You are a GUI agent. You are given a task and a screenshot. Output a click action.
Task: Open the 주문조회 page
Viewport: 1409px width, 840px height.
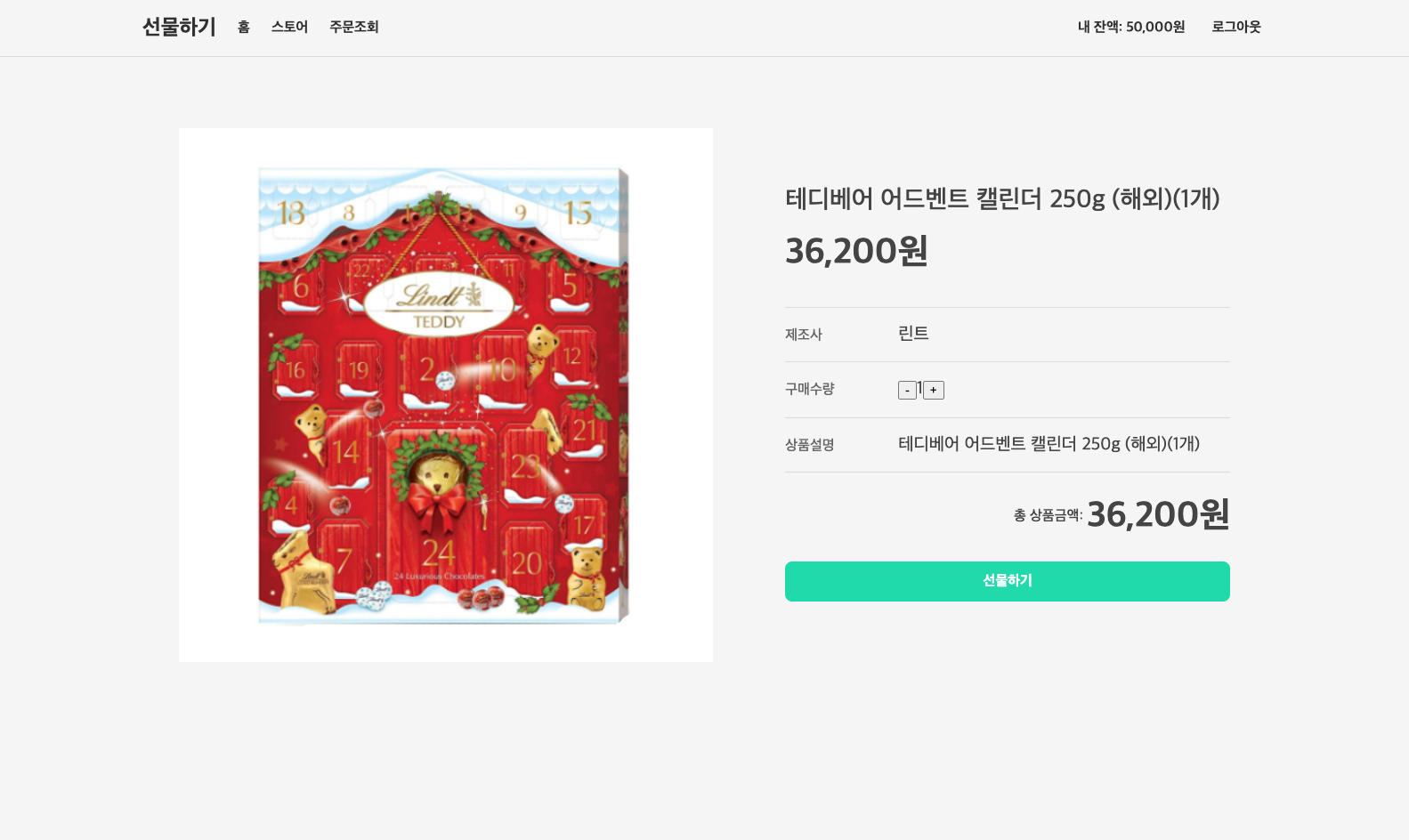354,27
